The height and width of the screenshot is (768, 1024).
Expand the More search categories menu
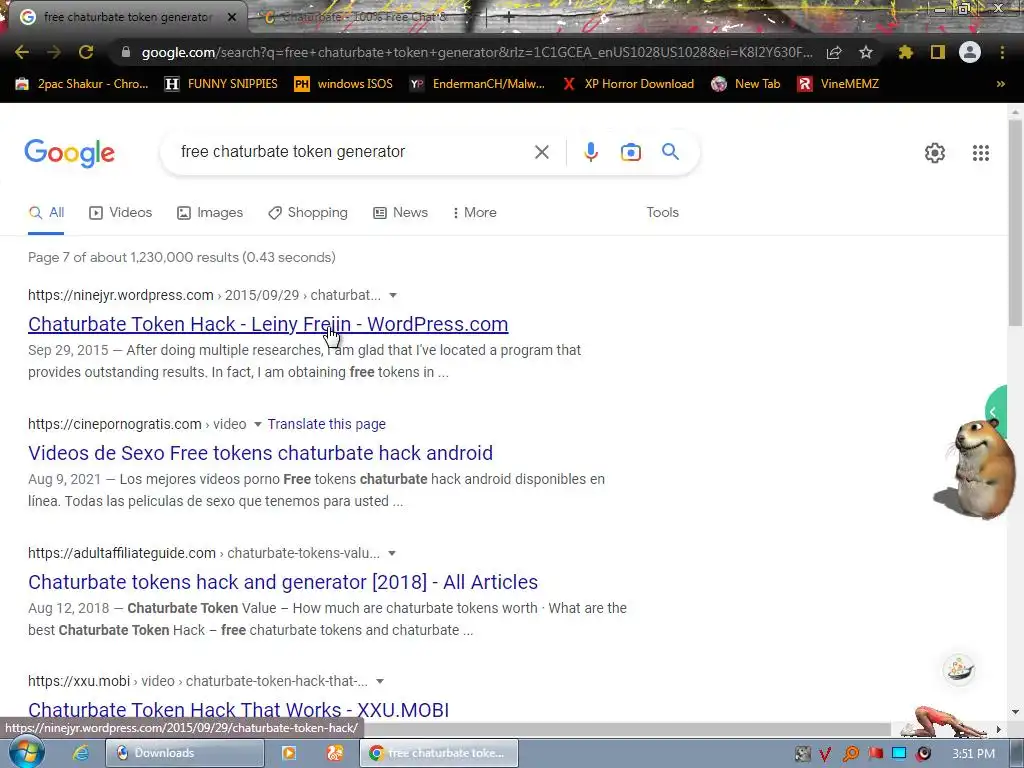click(474, 212)
